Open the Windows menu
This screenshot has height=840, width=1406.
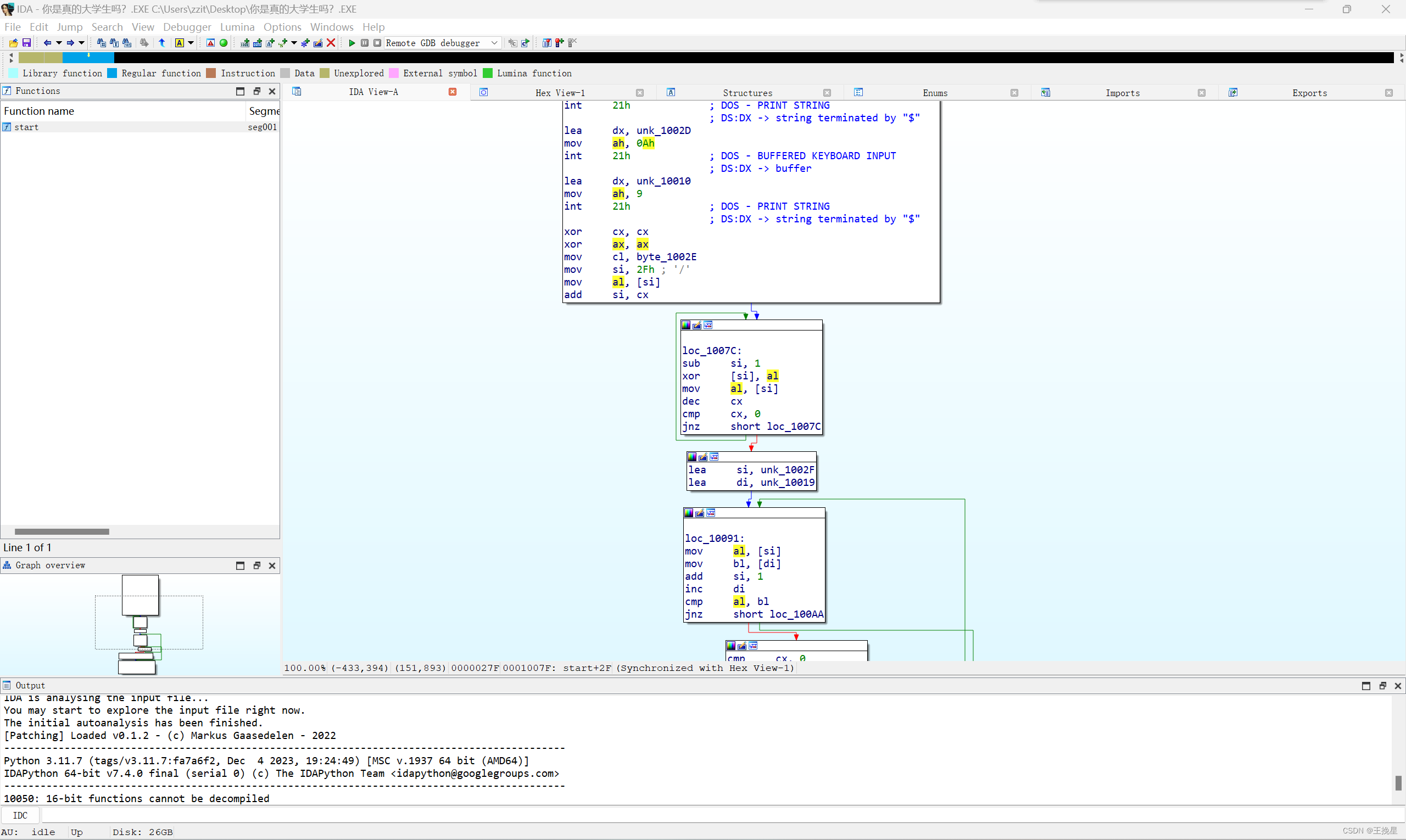pyautogui.click(x=332, y=26)
